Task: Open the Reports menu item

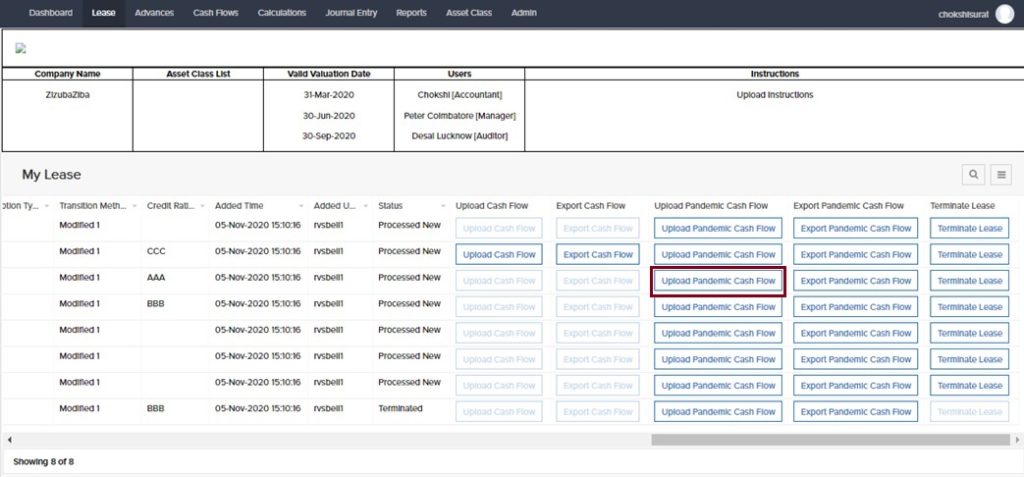Action: 410,13
